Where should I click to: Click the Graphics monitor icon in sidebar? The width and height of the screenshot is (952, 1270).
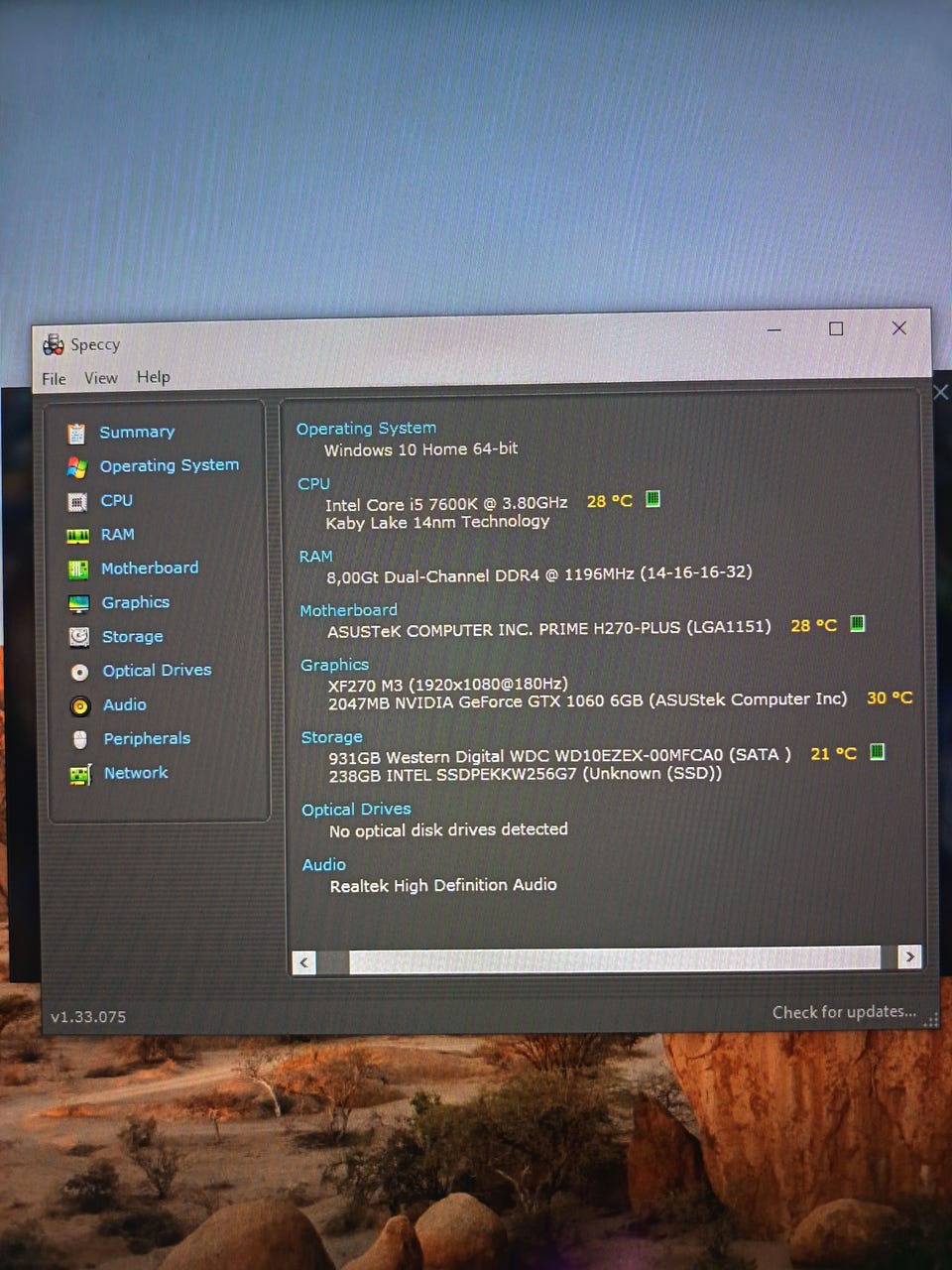[x=79, y=603]
